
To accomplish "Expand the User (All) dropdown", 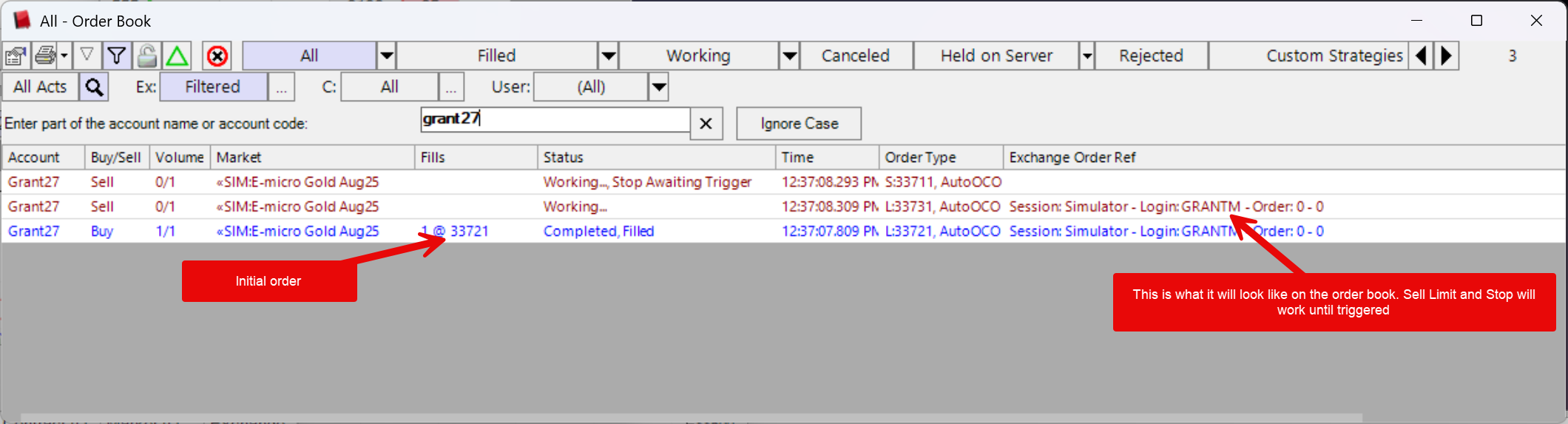I will (x=658, y=87).
